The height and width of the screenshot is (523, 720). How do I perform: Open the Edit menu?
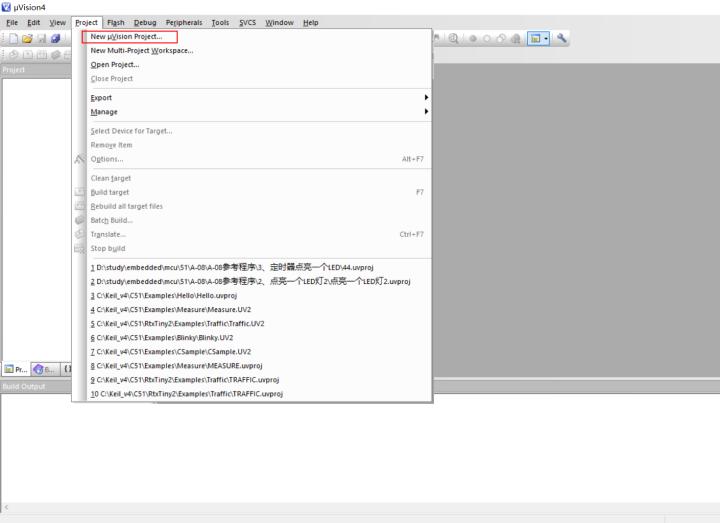click(x=34, y=22)
